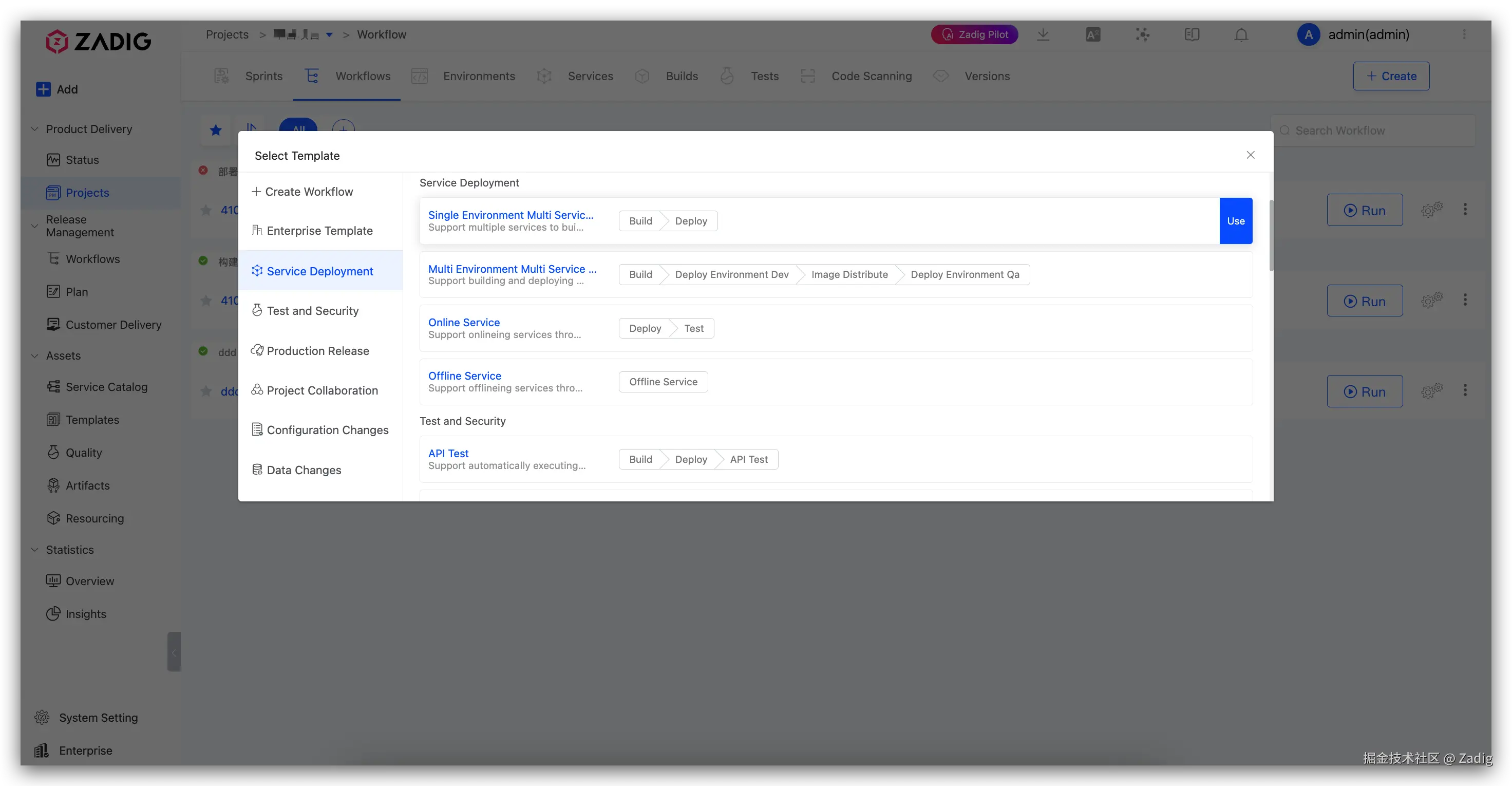
Task: Click the download icon in top bar
Action: 1043,34
